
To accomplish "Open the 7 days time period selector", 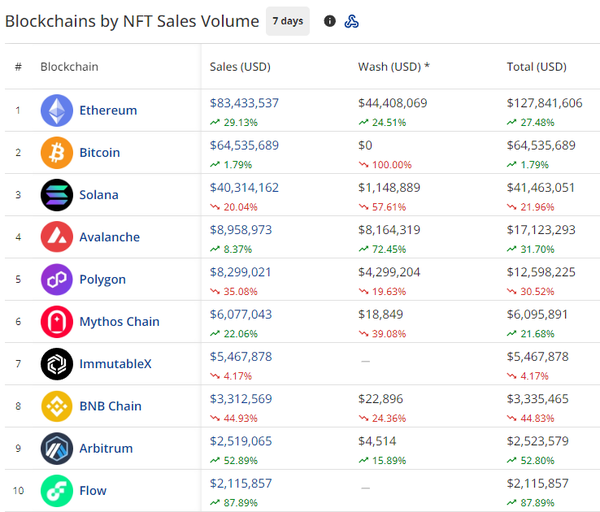I will pos(288,21).
